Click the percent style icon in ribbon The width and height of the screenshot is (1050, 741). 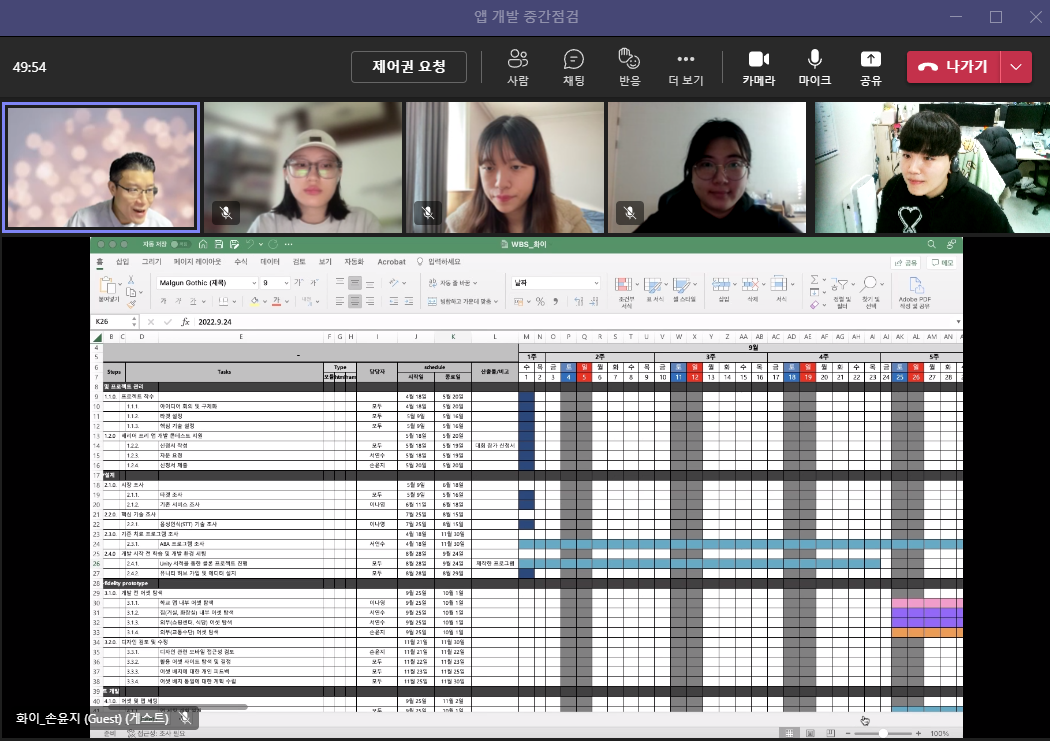point(540,302)
